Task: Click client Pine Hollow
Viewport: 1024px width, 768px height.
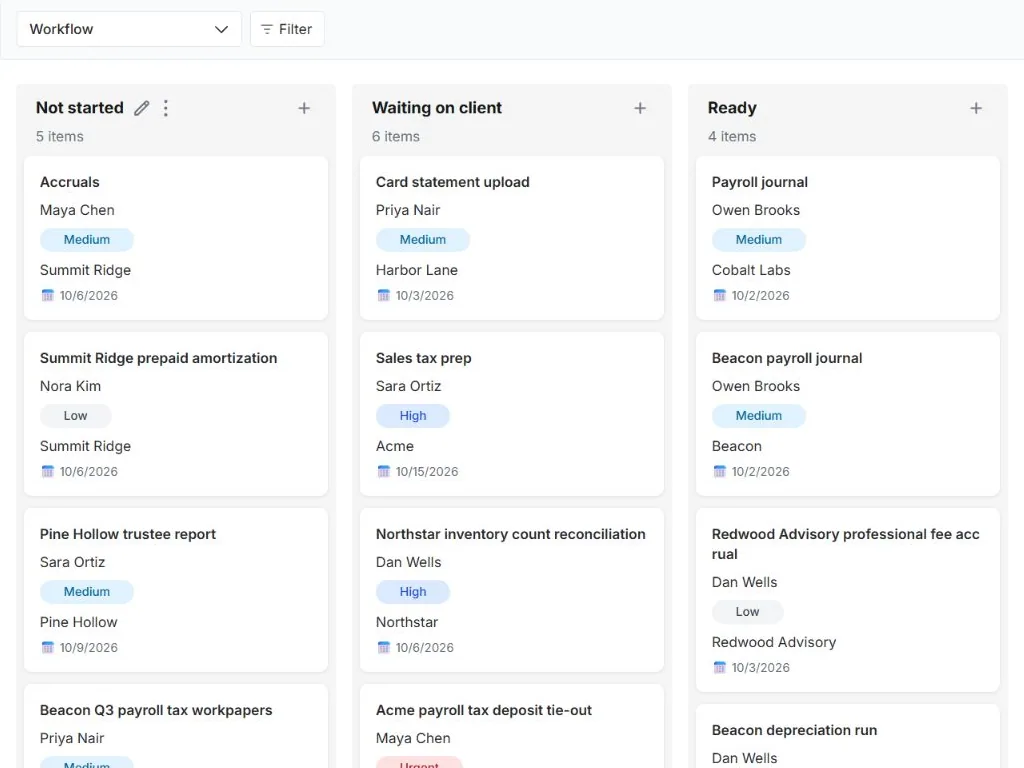Action: coord(78,622)
